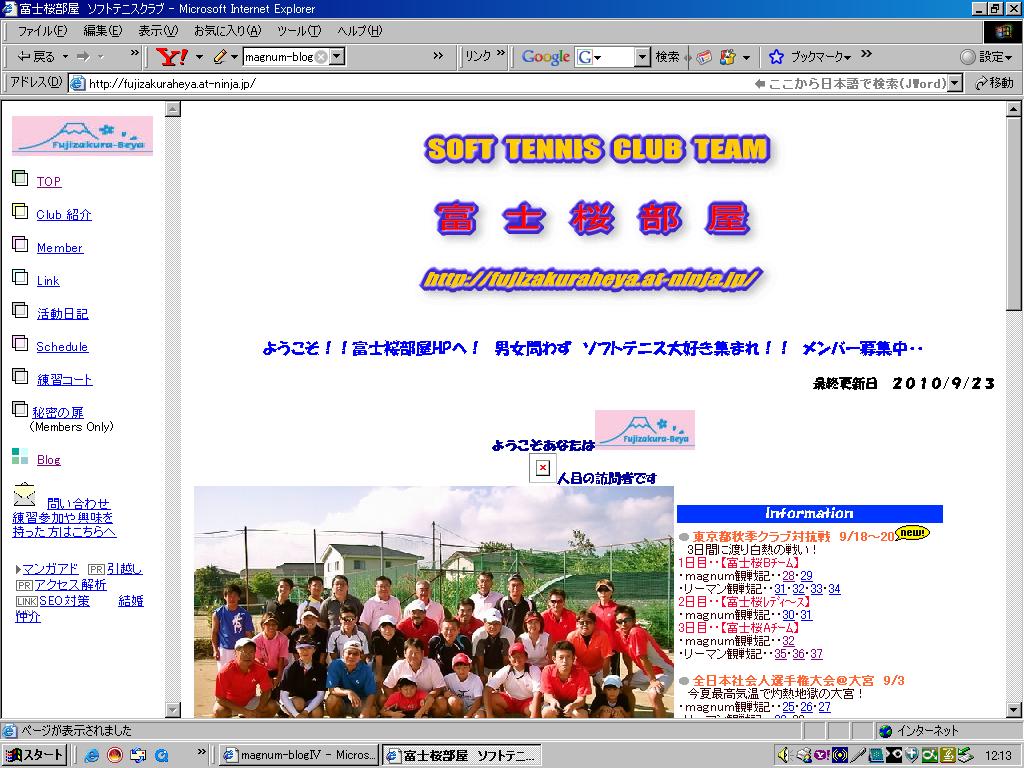
Task: Click the Google toolbar logo
Action: click(546, 57)
